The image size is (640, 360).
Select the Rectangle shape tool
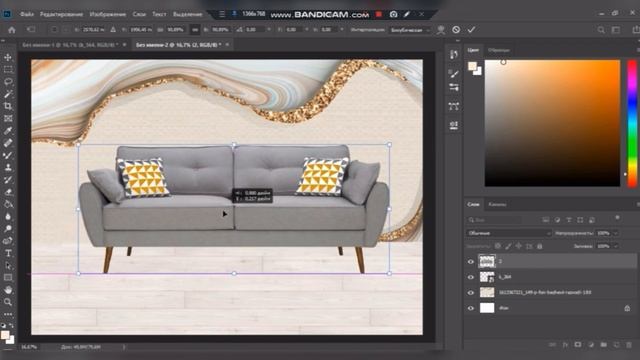[x=8, y=278]
